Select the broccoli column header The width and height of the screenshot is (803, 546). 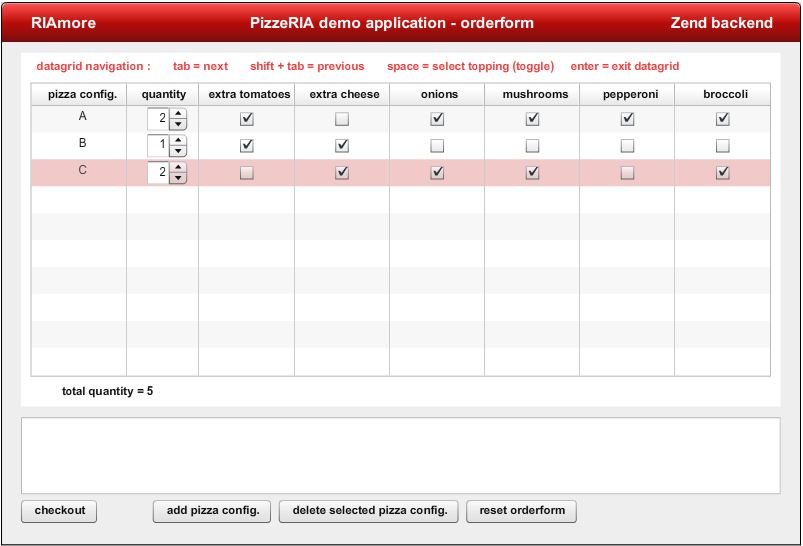point(723,94)
